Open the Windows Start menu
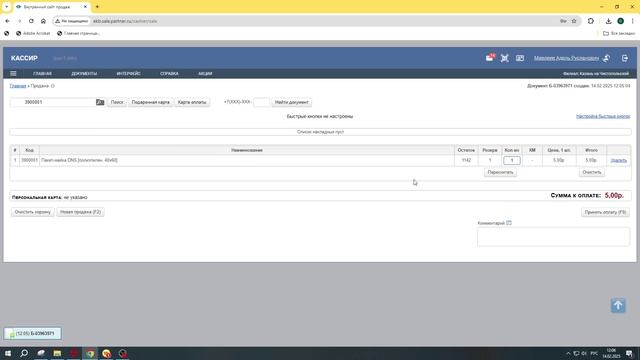640x360 pixels. click(x=8, y=353)
